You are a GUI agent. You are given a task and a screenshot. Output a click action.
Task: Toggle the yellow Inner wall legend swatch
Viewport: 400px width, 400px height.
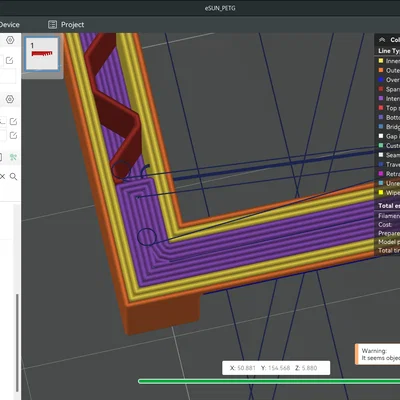pos(381,61)
